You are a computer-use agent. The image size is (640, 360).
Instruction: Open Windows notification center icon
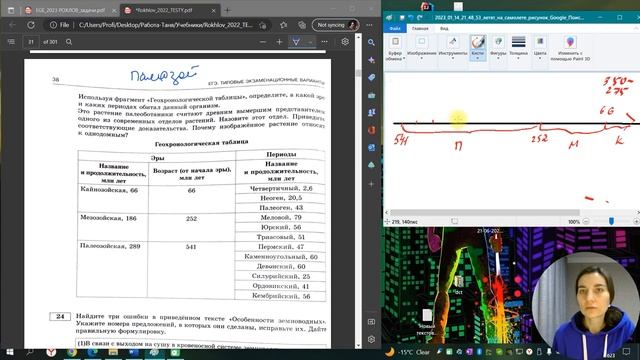(627, 352)
